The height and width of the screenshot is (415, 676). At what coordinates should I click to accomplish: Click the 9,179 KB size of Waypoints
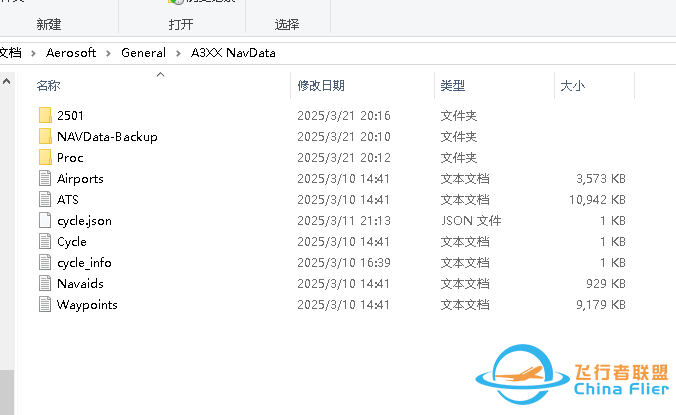(x=601, y=305)
